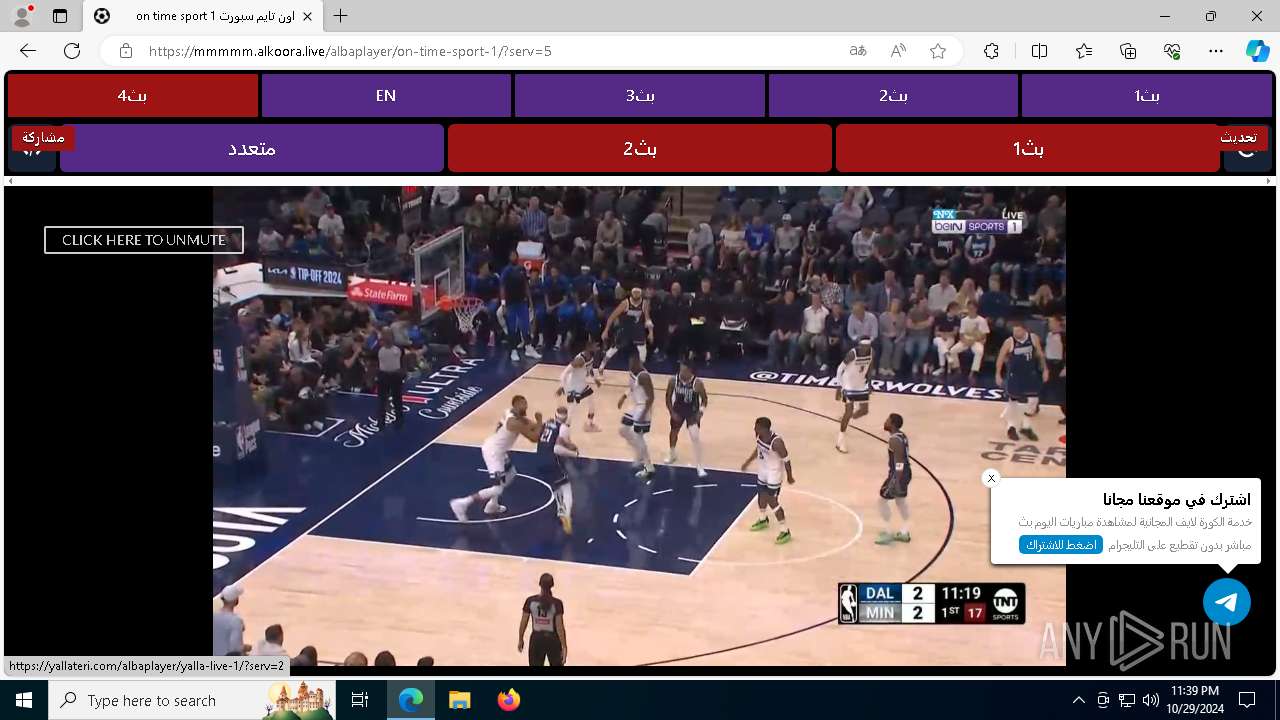Open browser Extensions icon
1280x720 pixels.
tap(991, 51)
